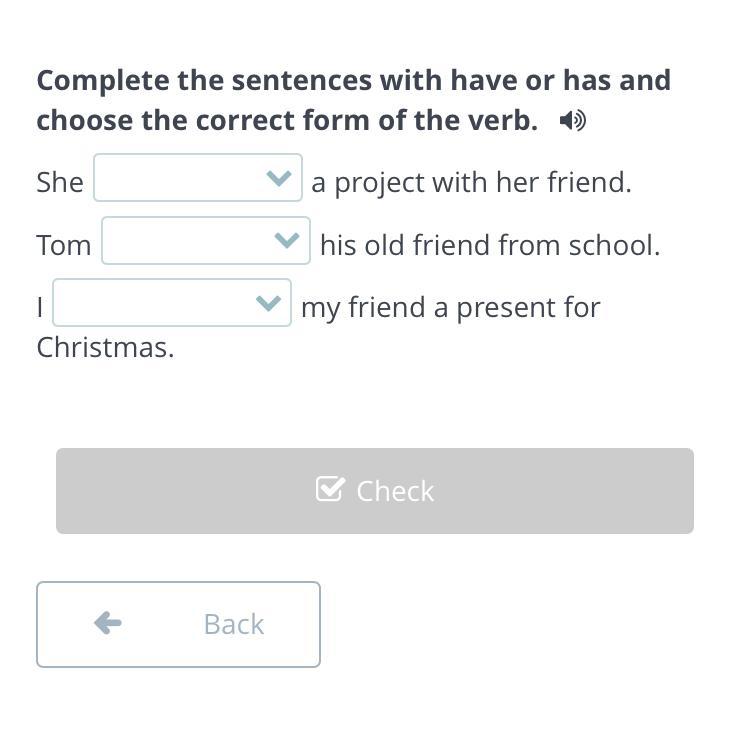Click the text "a project with her friend."

(471, 182)
